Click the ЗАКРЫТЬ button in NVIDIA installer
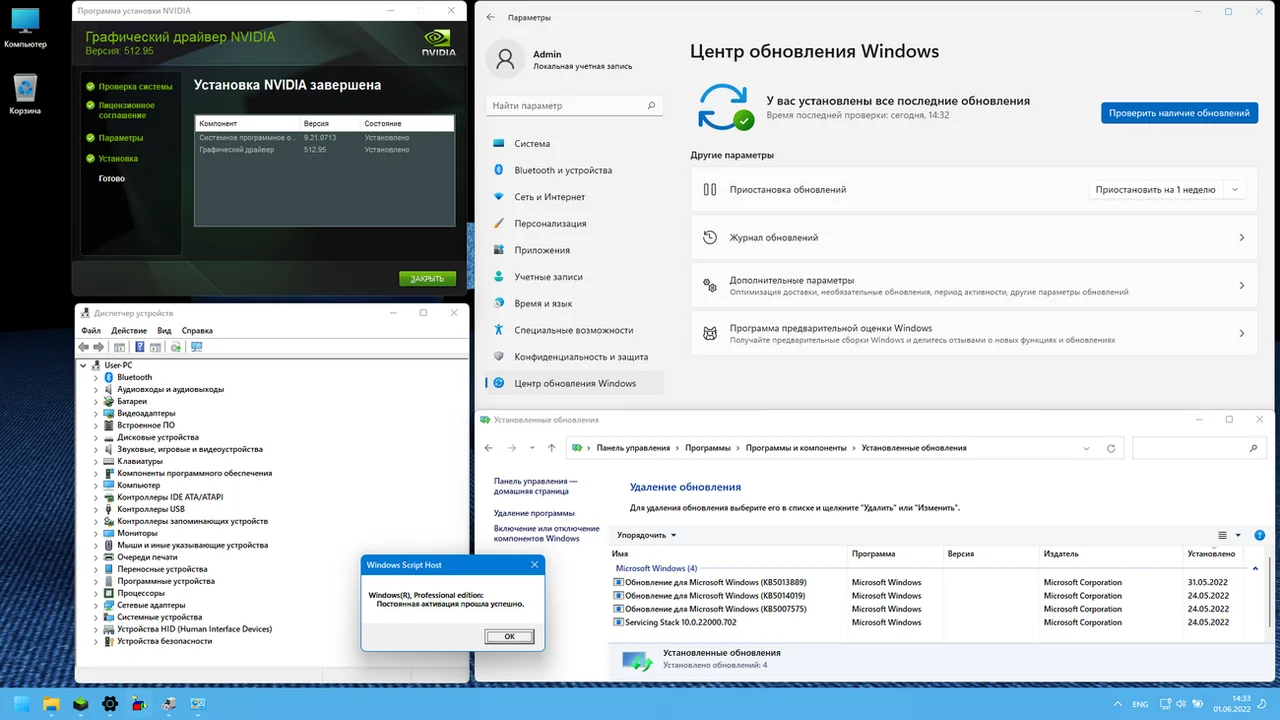Image resolution: width=1280 pixels, height=720 pixels. click(428, 279)
